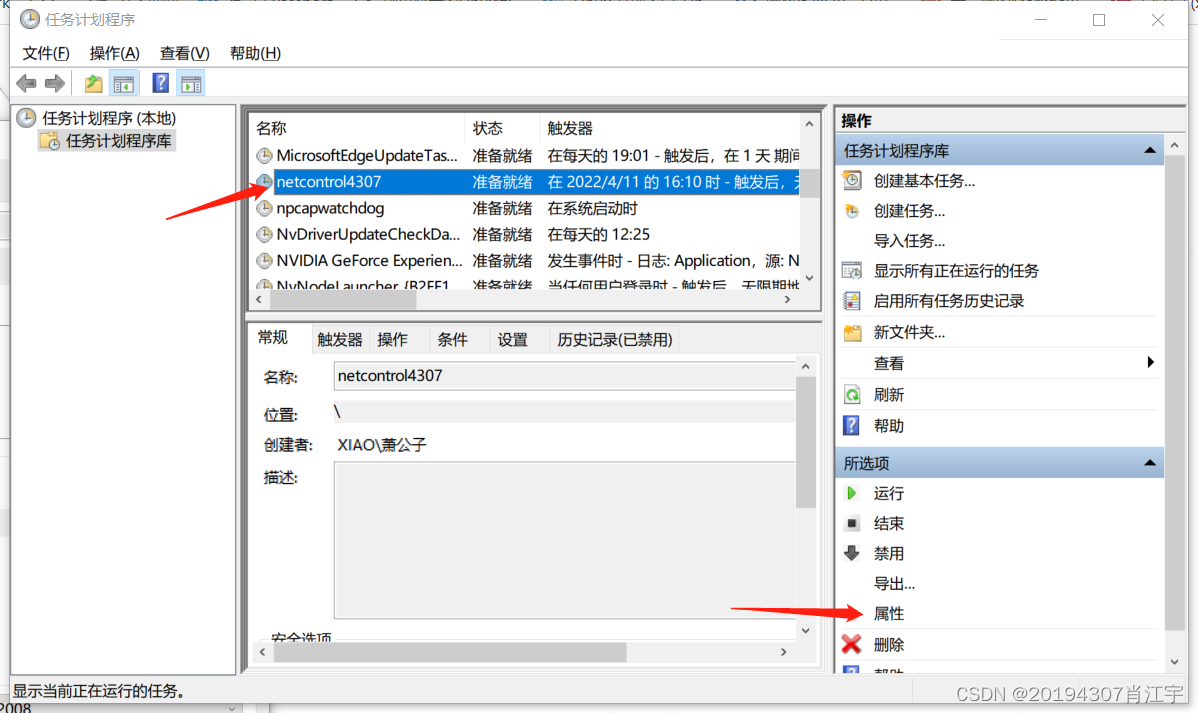
Task: Collapse the 所选项 actions section
Action: click(x=1150, y=463)
